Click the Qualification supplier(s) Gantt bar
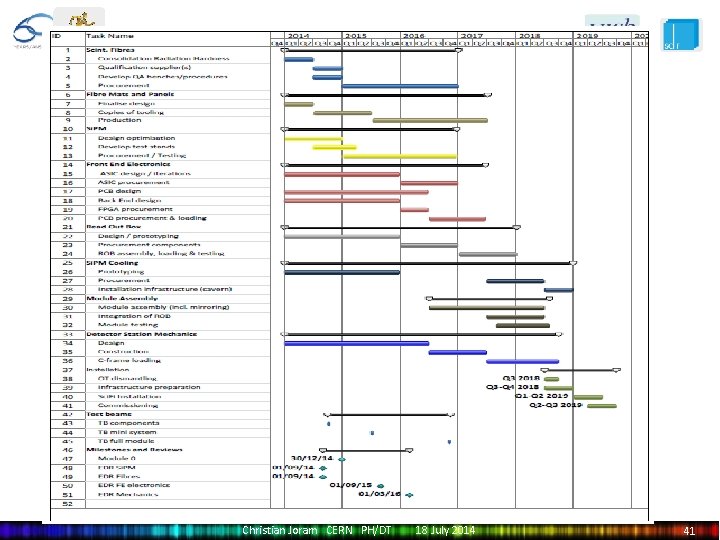The height and width of the screenshot is (540, 720). point(327,68)
